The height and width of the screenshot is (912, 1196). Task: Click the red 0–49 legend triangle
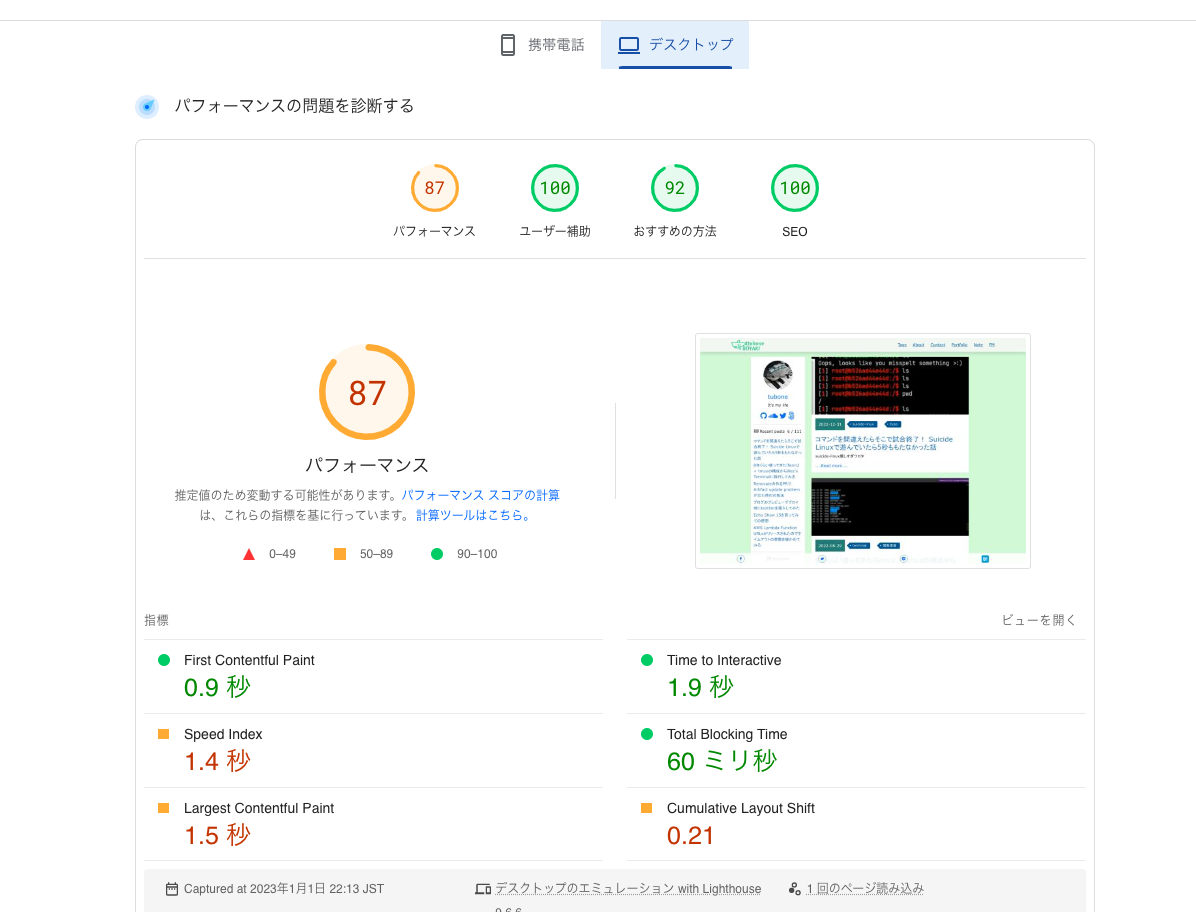(x=248, y=553)
